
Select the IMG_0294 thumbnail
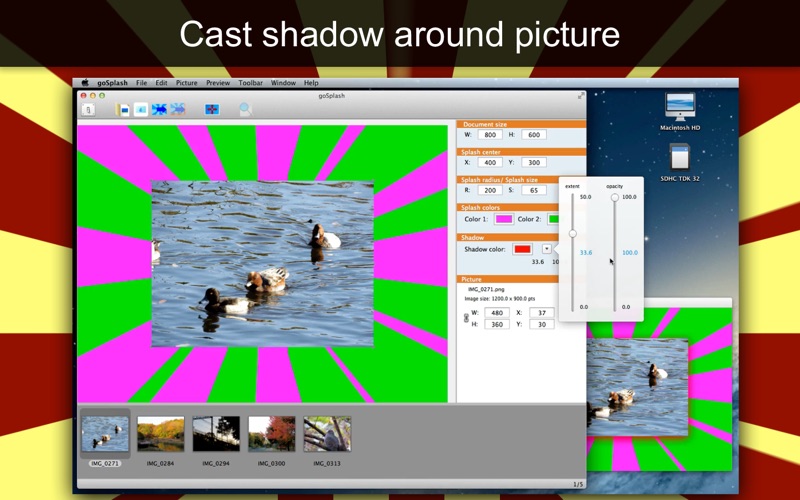(x=216, y=434)
